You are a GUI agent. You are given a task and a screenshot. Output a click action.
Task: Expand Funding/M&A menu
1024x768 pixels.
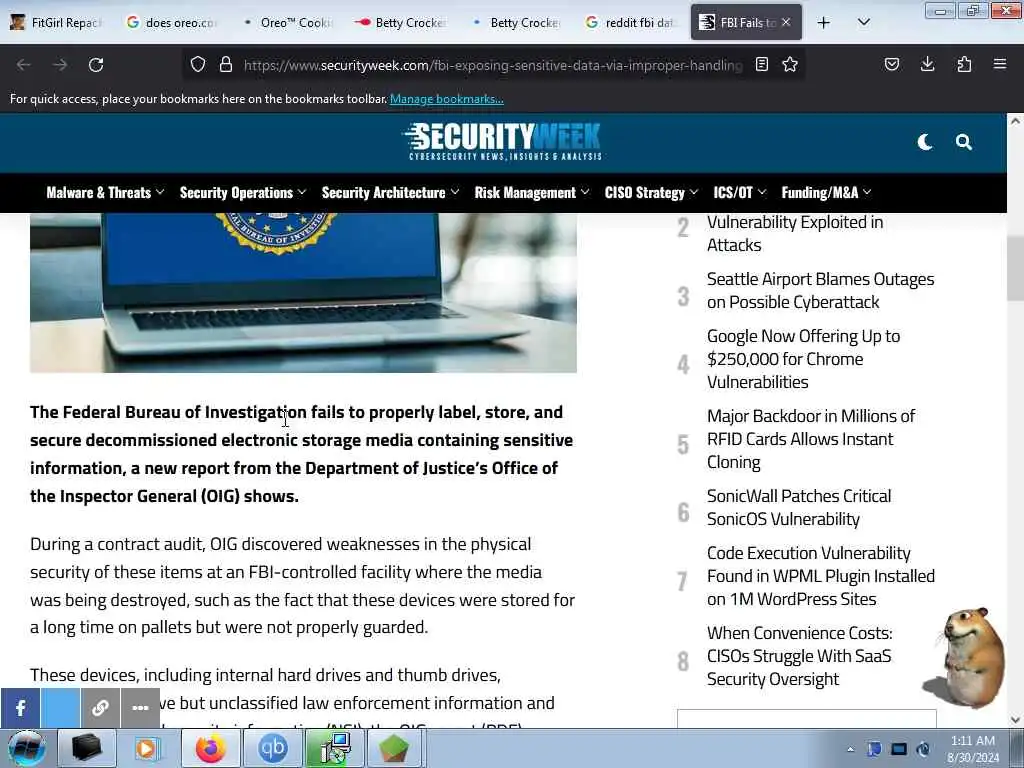point(826,193)
